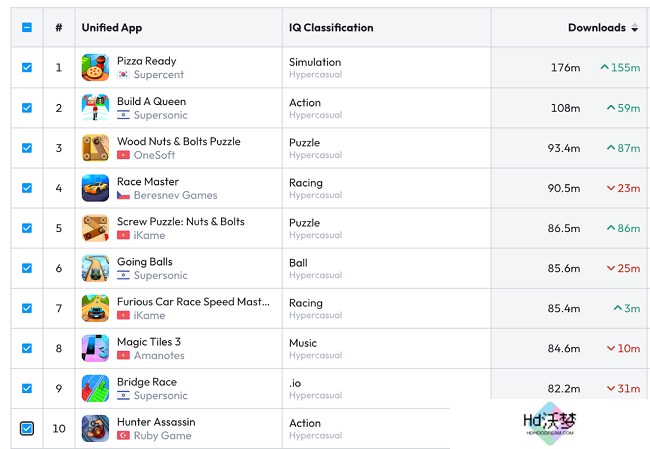Click the 93.4m downloads value
Image resolution: width=650 pixels, height=449 pixels.
pos(564,148)
